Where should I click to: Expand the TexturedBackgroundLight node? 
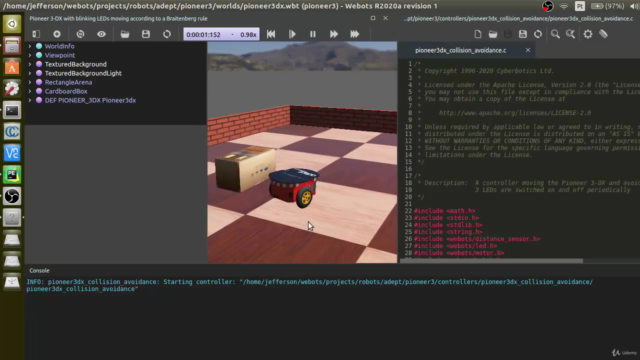coord(30,73)
